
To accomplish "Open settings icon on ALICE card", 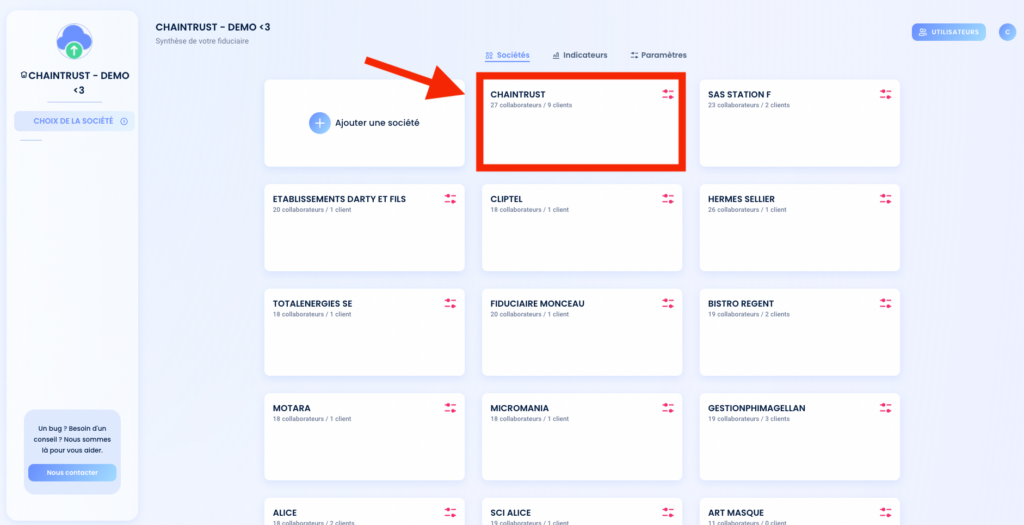I will (450, 513).
